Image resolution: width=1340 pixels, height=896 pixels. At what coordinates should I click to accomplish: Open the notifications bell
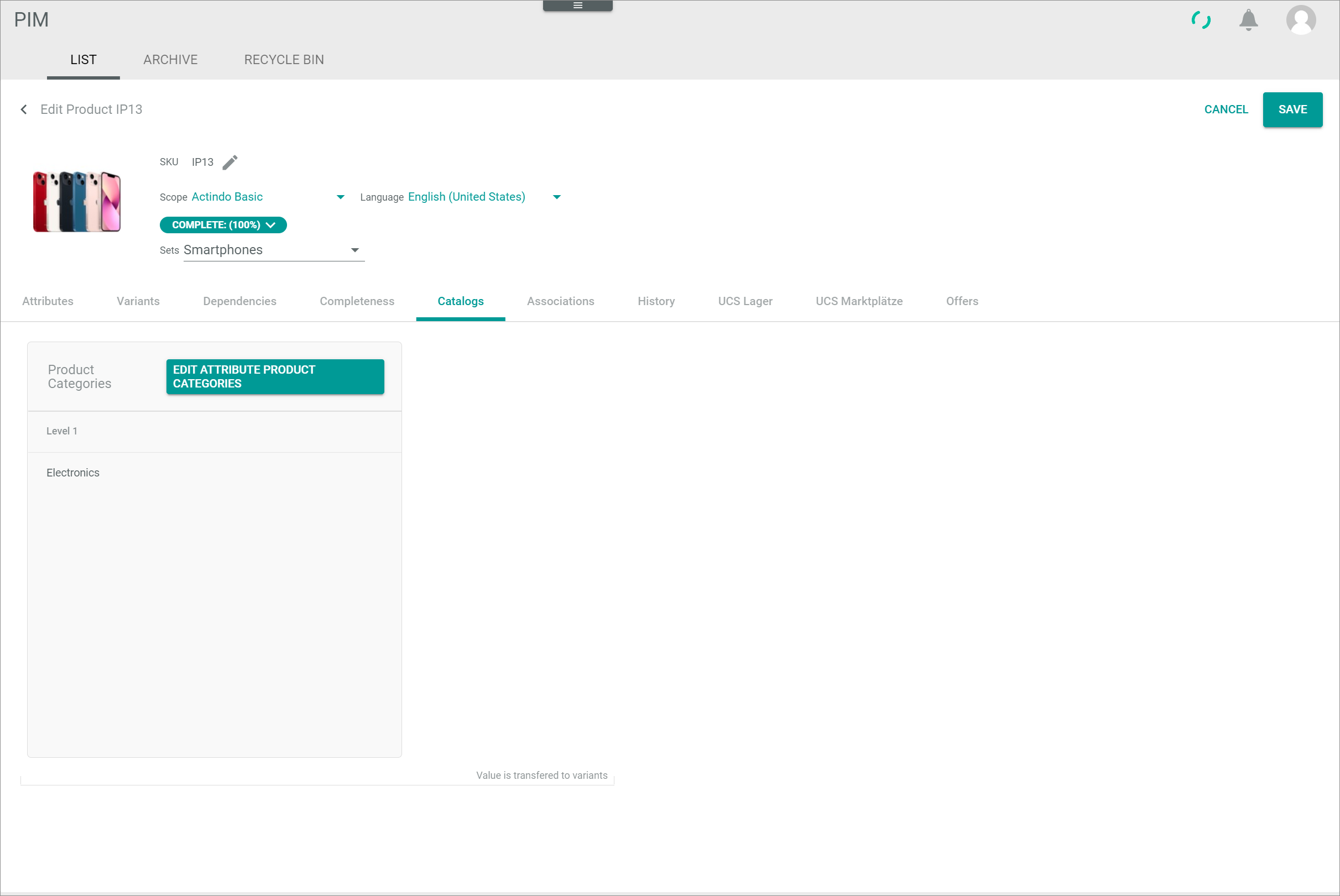tap(1248, 20)
